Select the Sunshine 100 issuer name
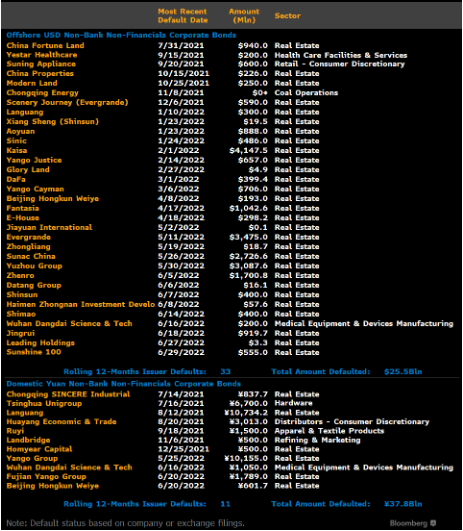Viewport: 463px width, 531px height. point(34,352)
